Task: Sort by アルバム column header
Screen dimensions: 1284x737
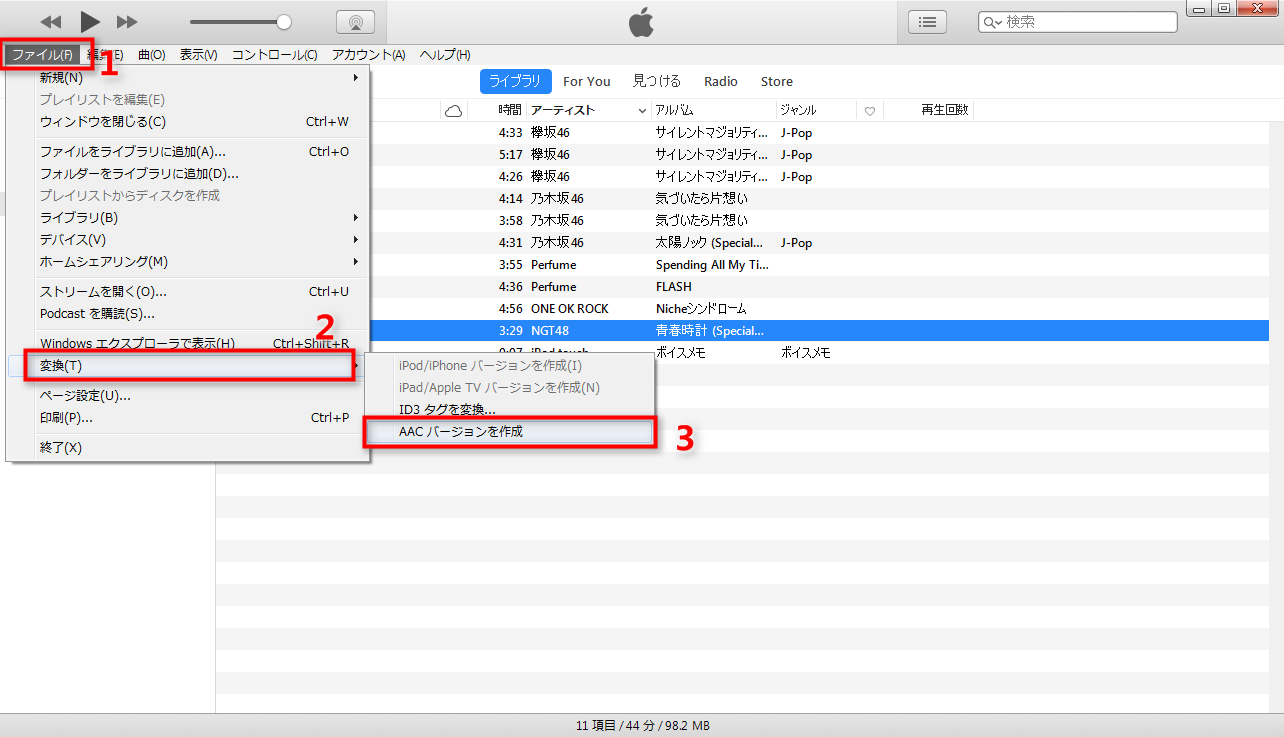Action: [x=714, y=110]
